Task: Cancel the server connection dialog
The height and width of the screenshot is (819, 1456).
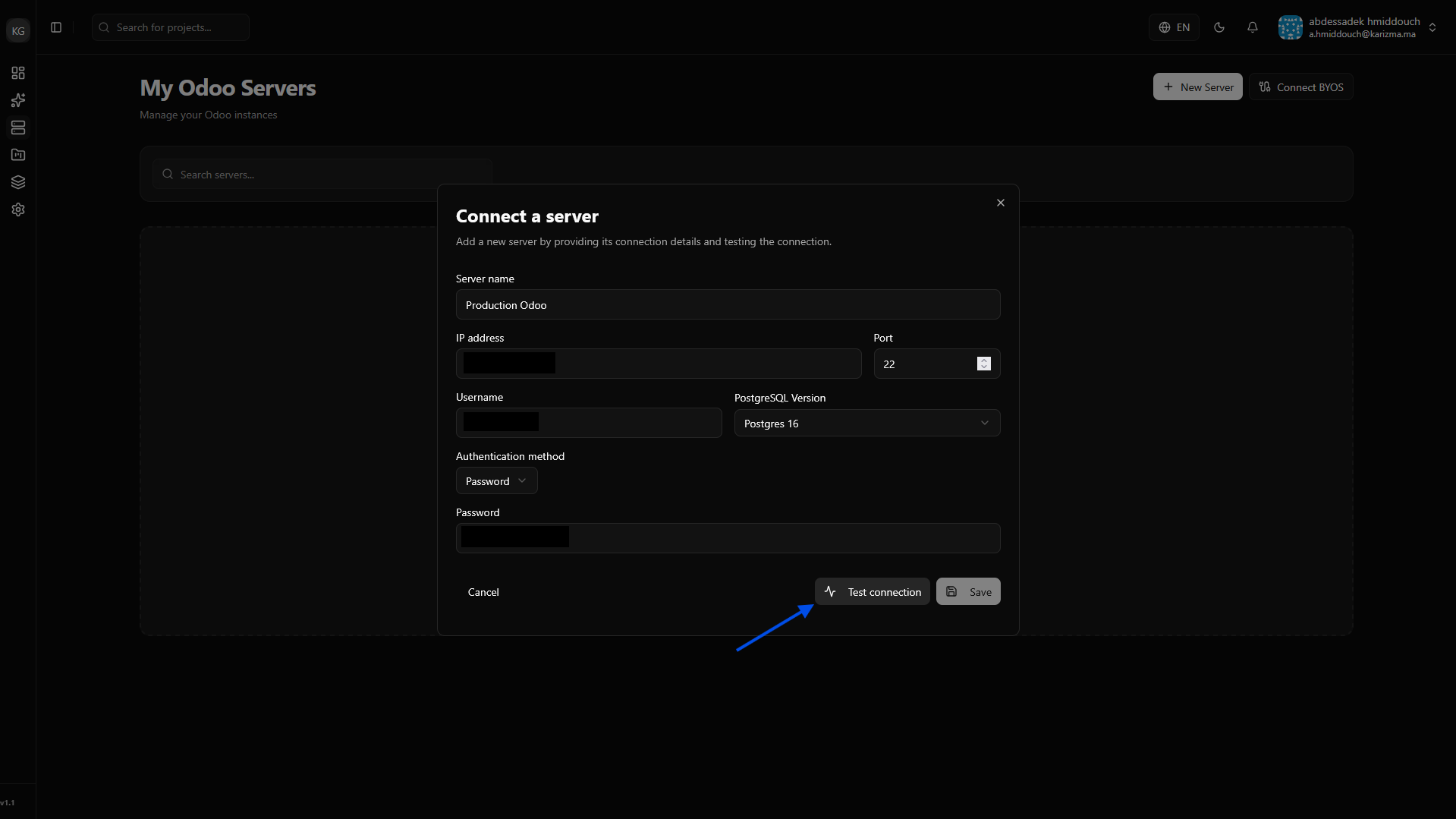Action: [483, 591]
